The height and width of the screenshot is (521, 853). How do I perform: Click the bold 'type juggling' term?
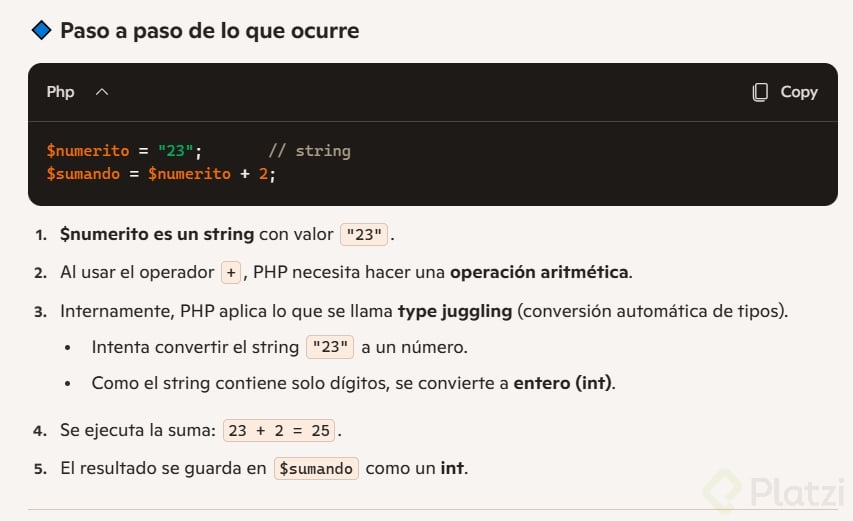click(454, 311)
